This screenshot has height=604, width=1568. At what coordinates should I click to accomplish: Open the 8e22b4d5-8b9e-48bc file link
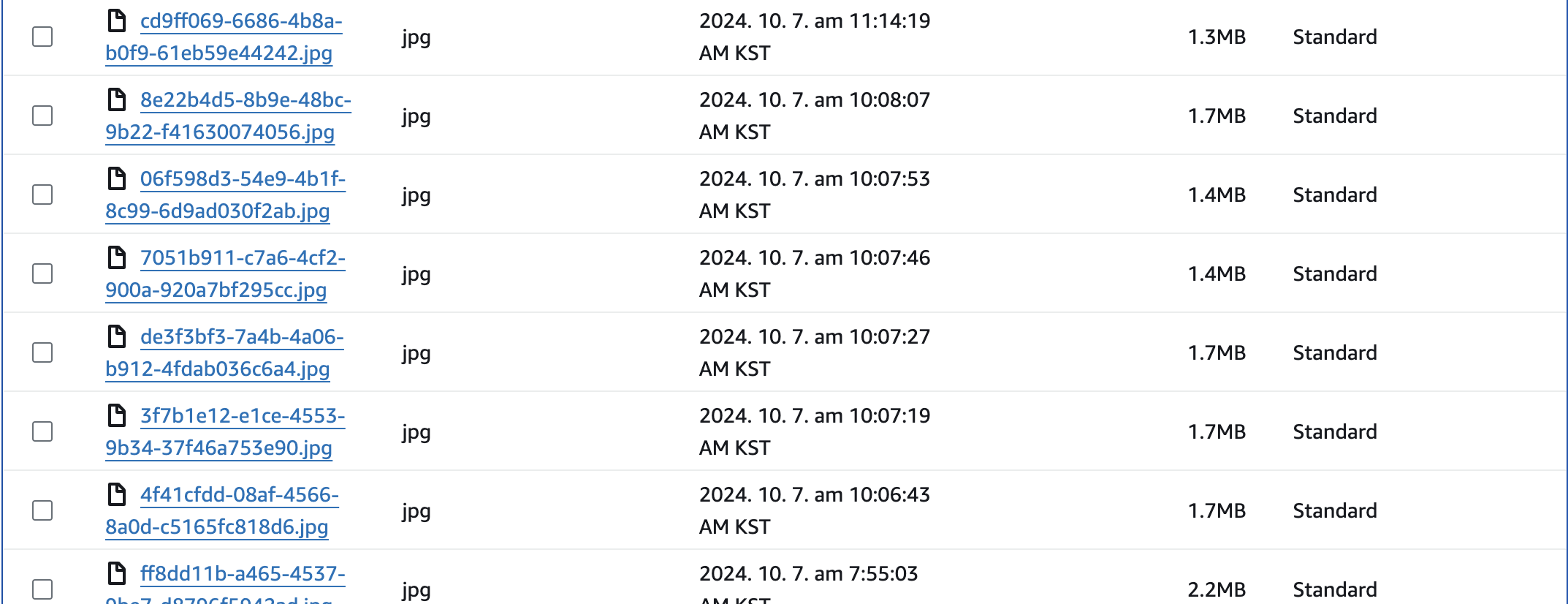[x=228, y=116]
